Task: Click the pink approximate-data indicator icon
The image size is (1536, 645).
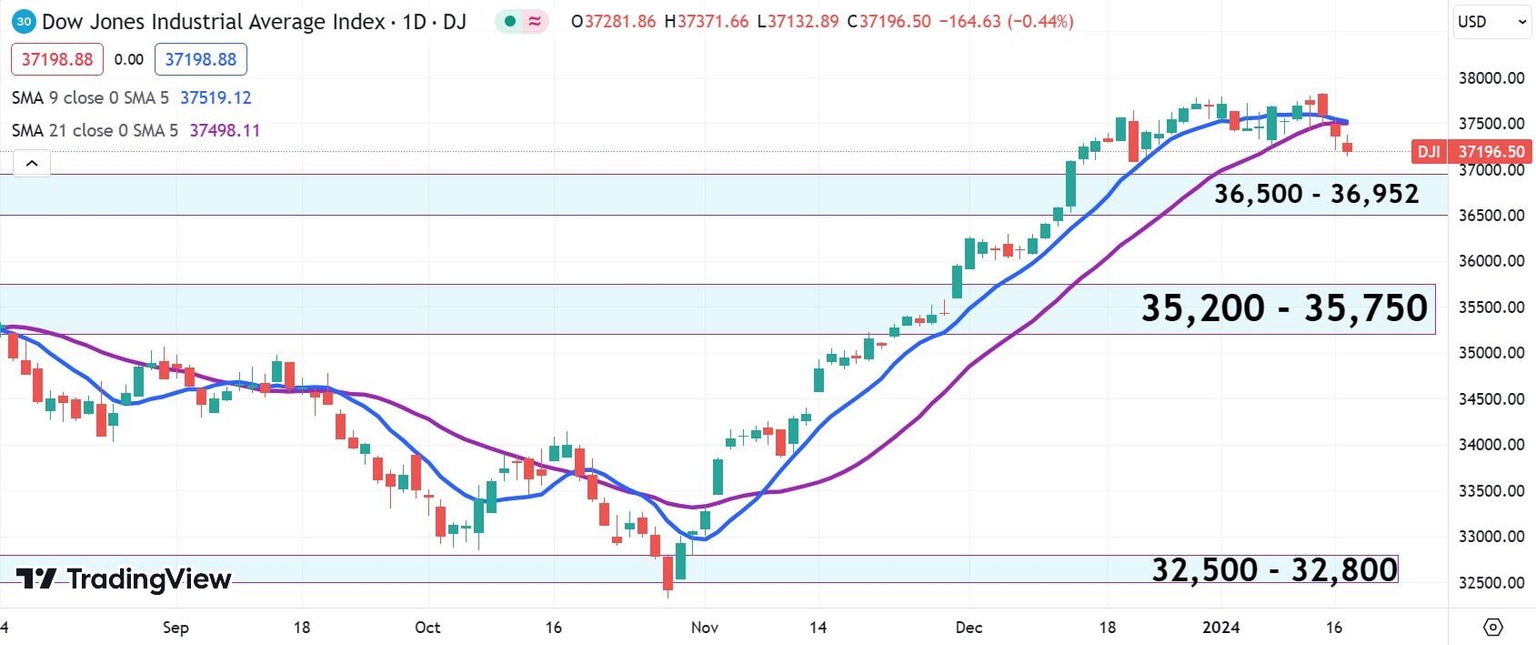Action: [x=534, y=21]
